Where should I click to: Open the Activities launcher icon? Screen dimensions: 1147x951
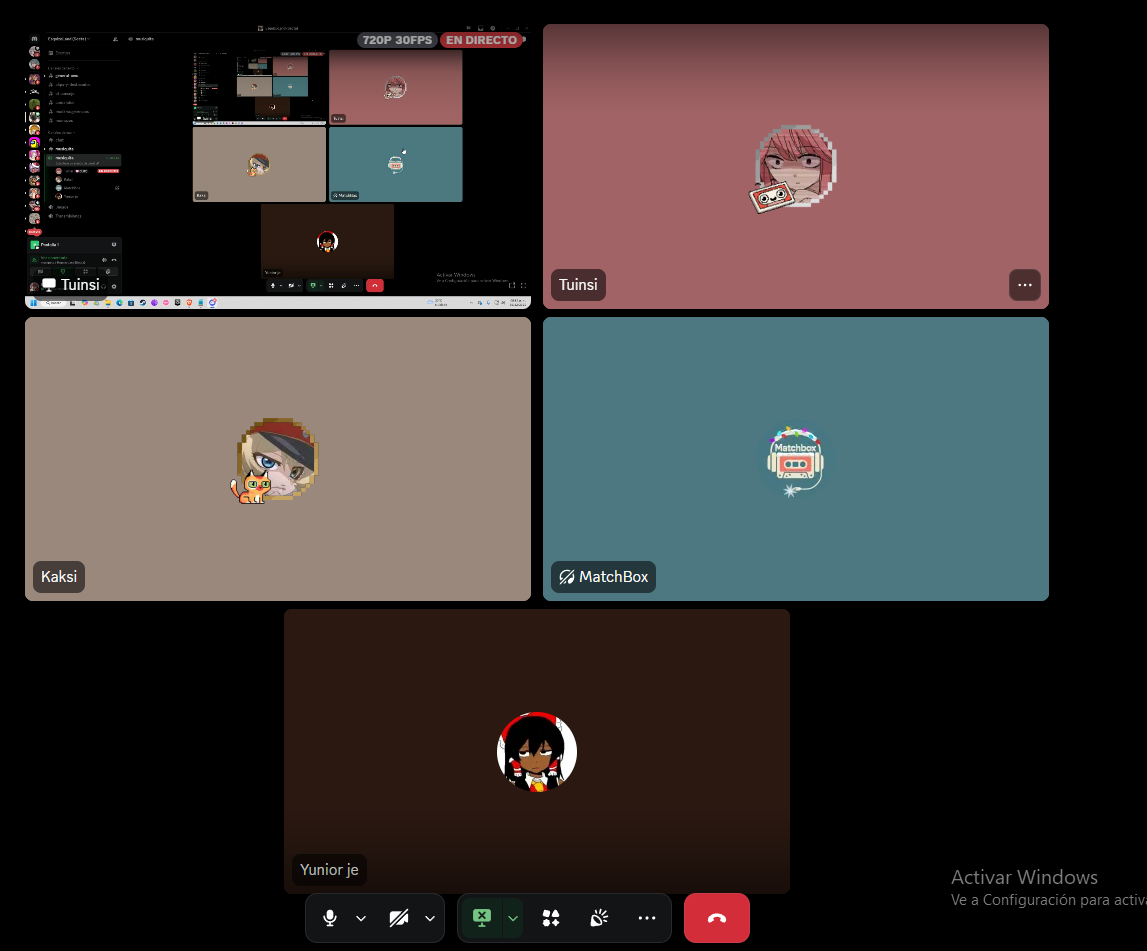pyautogui.click(x=551, y=918)
